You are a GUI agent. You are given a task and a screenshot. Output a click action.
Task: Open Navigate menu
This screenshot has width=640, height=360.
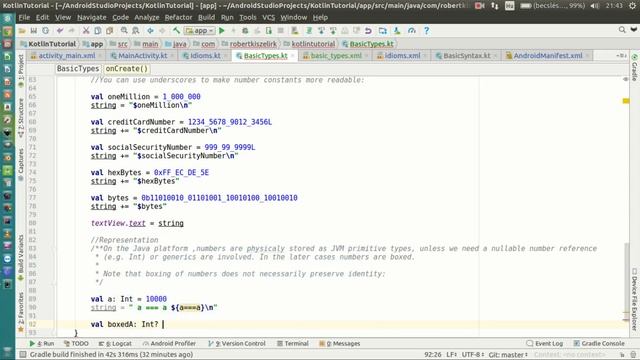tap(91, 18)
